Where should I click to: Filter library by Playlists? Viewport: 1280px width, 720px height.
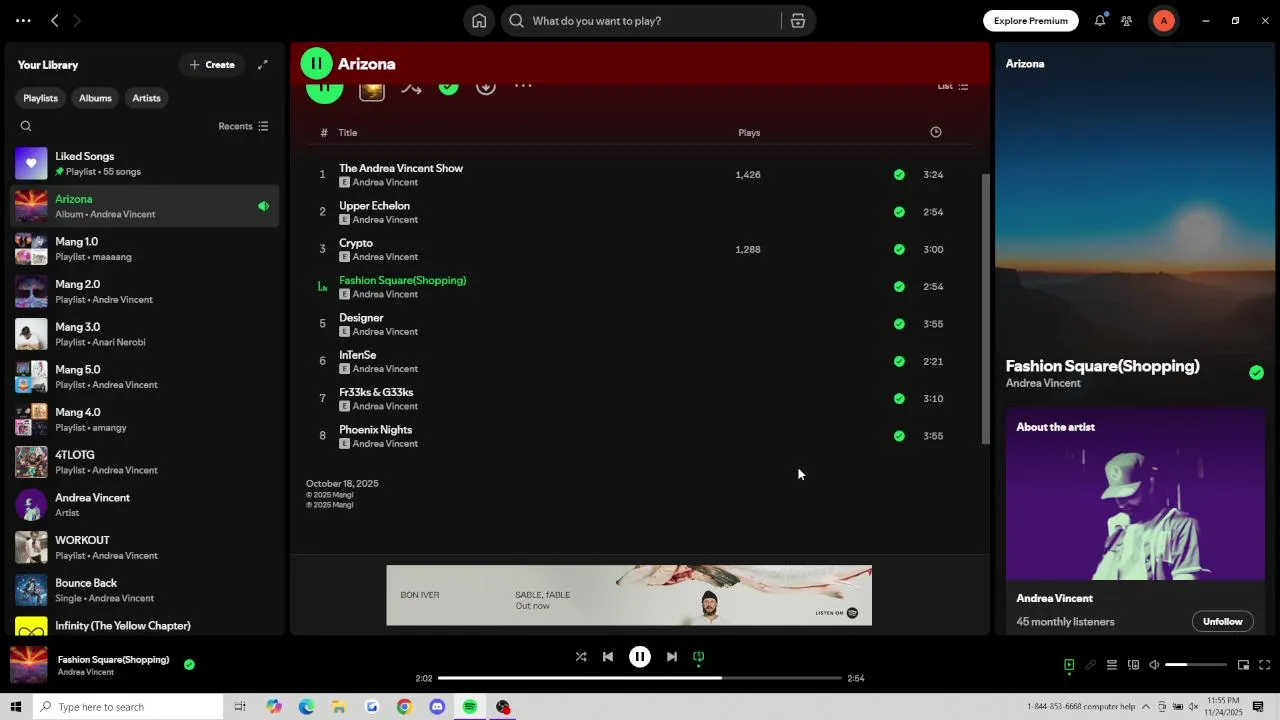click(41, 98)
